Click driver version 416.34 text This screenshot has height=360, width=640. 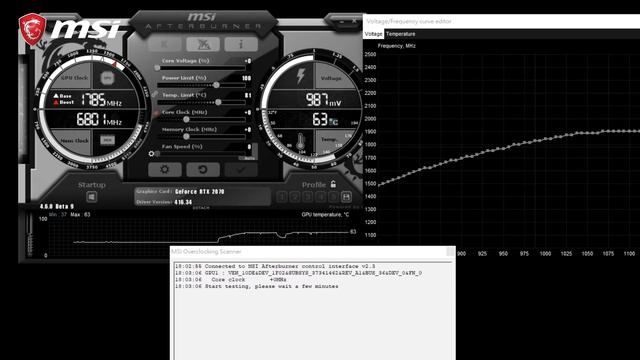[183, 202]
